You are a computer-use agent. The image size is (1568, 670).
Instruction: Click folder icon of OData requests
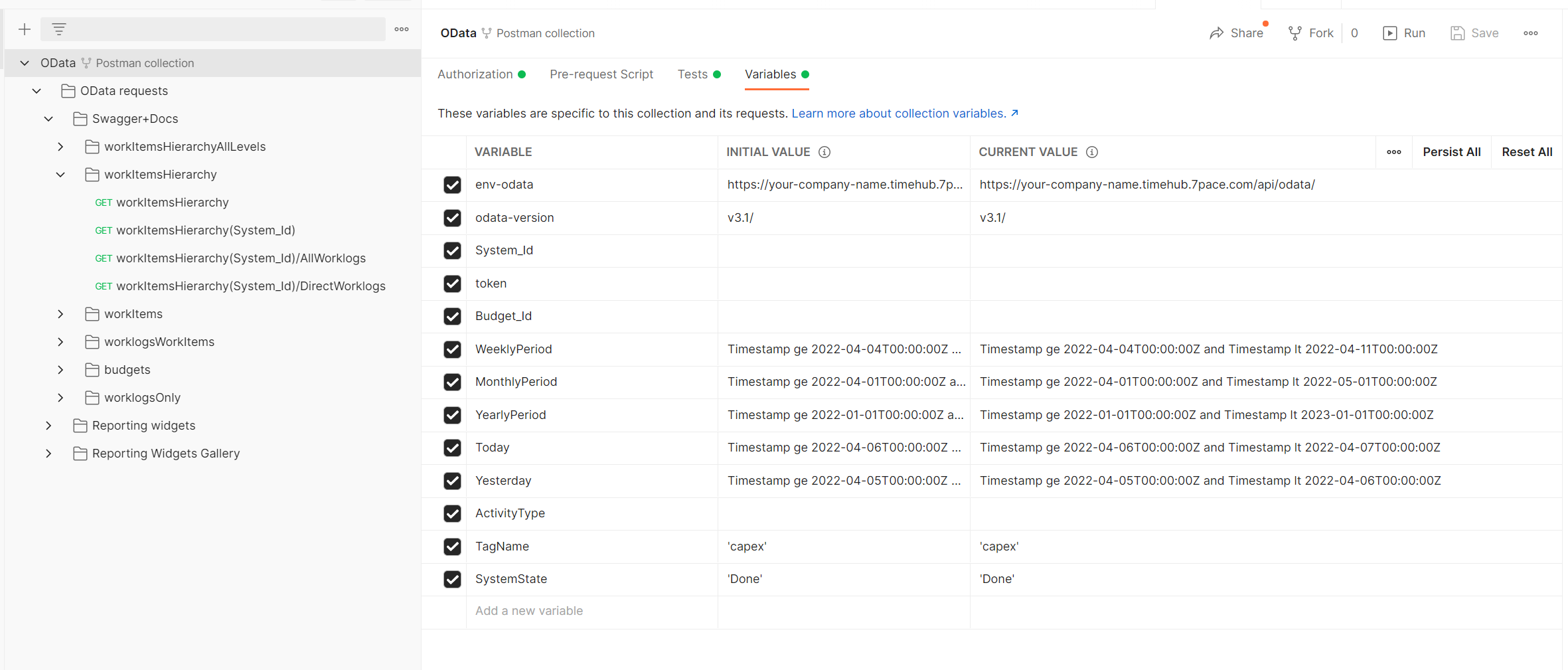(68, 91)
